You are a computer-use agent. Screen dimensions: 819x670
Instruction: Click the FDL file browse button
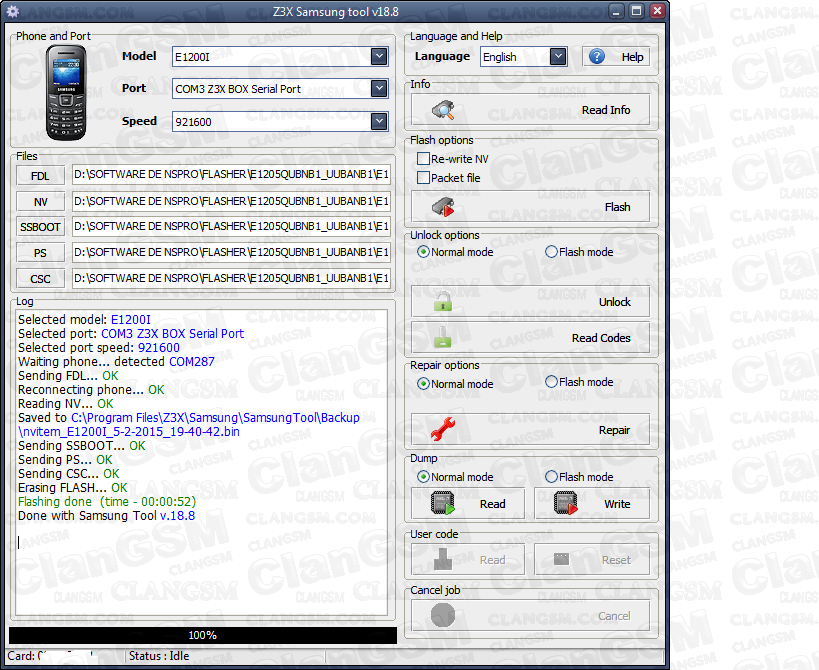click(x=40, y=176)
